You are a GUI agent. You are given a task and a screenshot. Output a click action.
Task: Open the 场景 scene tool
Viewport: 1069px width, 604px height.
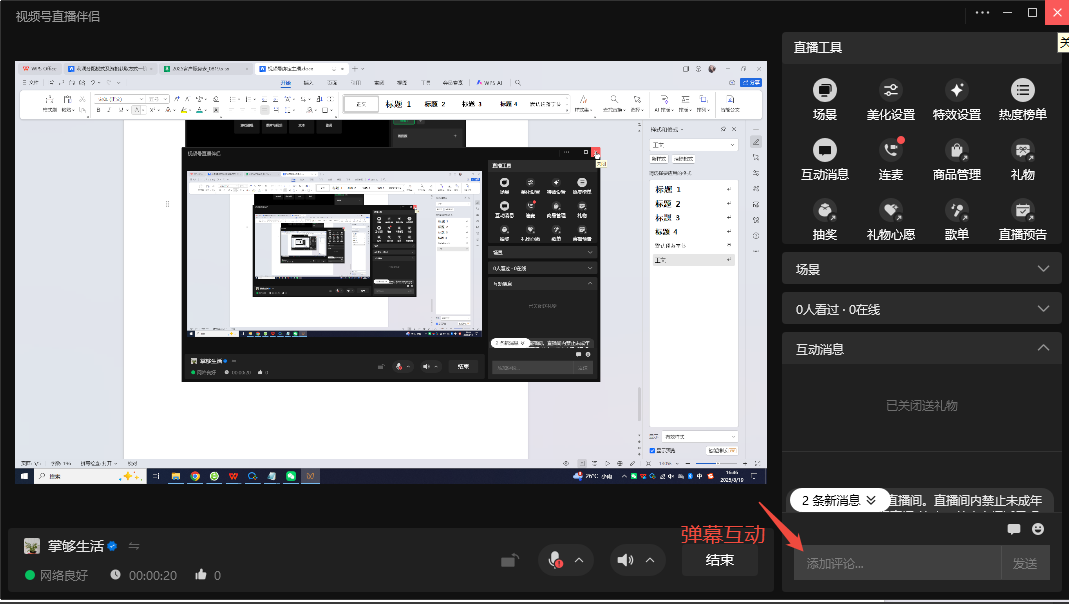coord(825,91)
